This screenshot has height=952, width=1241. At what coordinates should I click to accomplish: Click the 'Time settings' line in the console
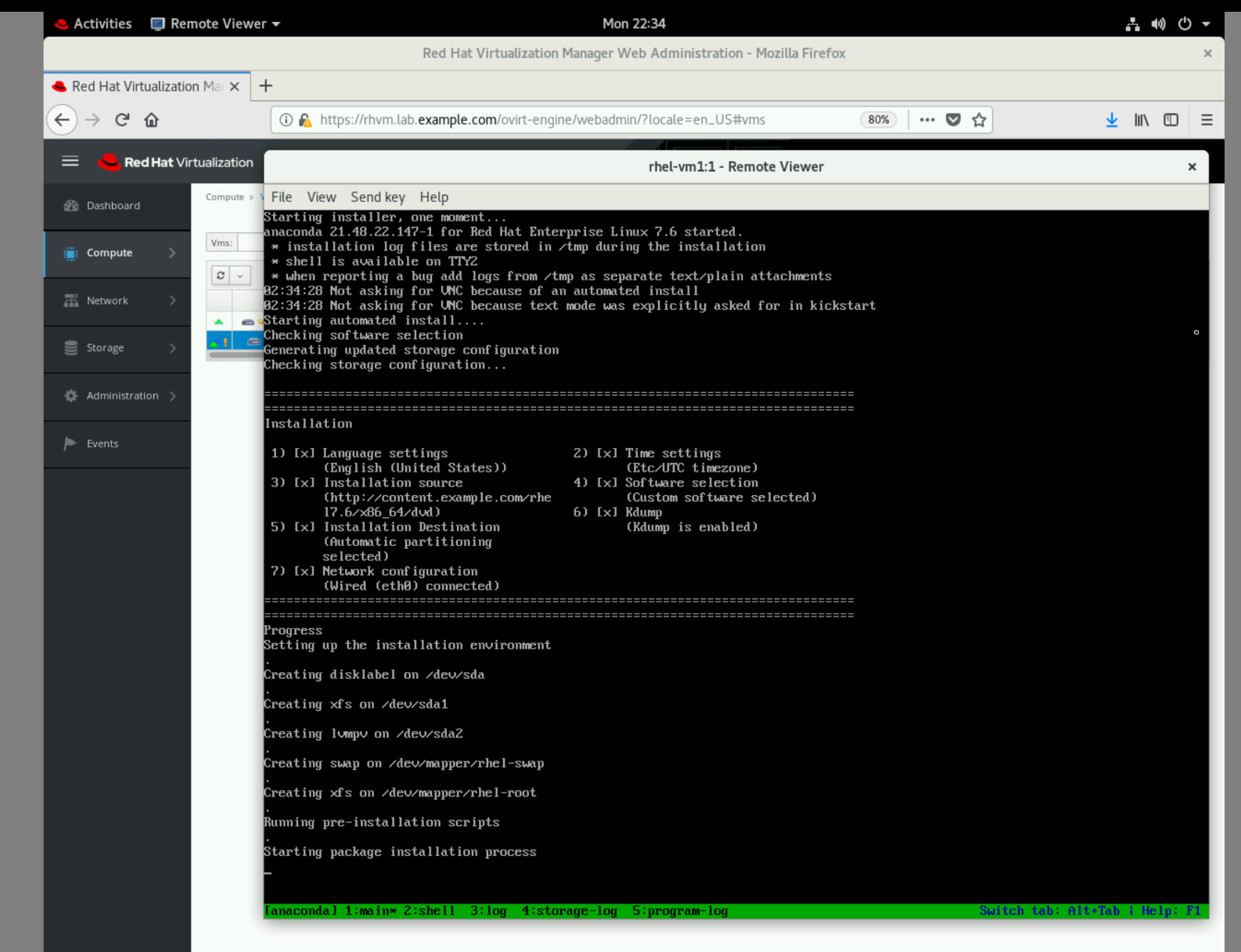[647, 454]
